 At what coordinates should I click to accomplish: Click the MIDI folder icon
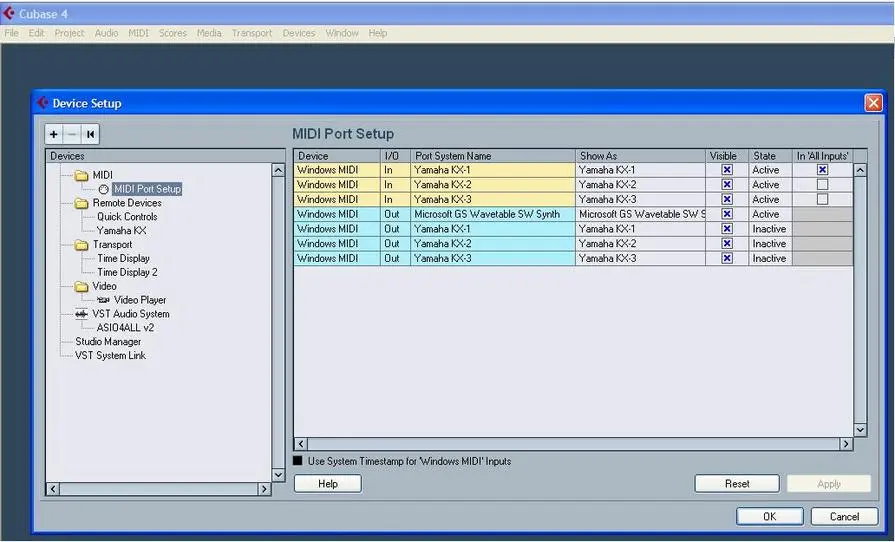[82, 175]
